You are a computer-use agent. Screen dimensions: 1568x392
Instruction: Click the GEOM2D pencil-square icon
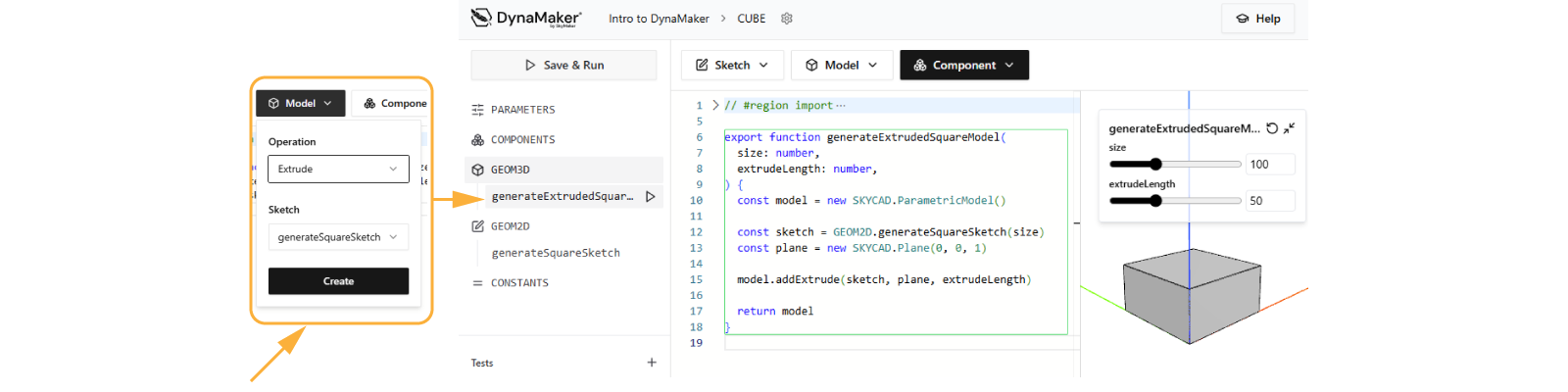point(477,226)
